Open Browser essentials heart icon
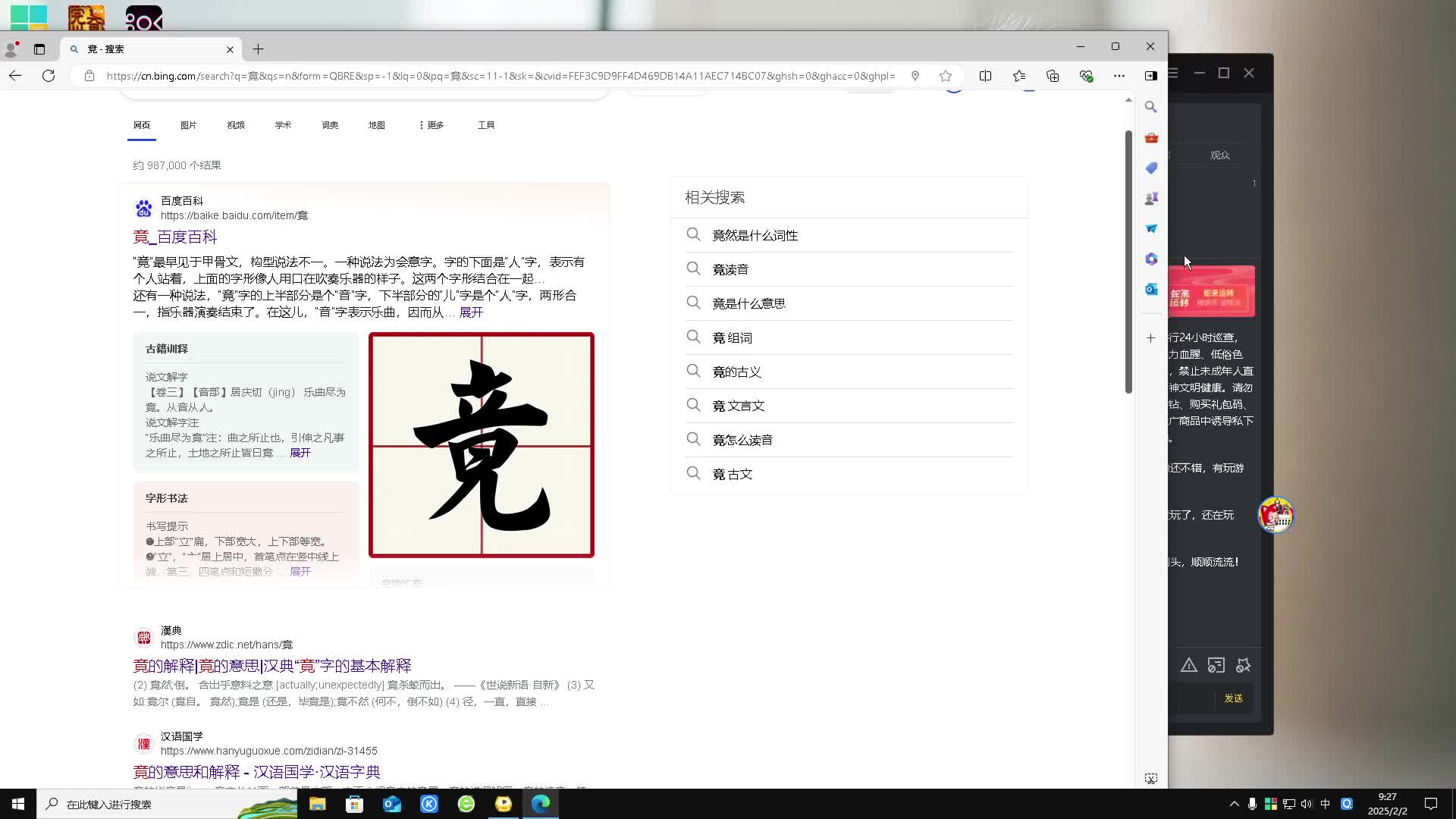The height and width of the screenshot is (819, 1456). point(1087,76)
